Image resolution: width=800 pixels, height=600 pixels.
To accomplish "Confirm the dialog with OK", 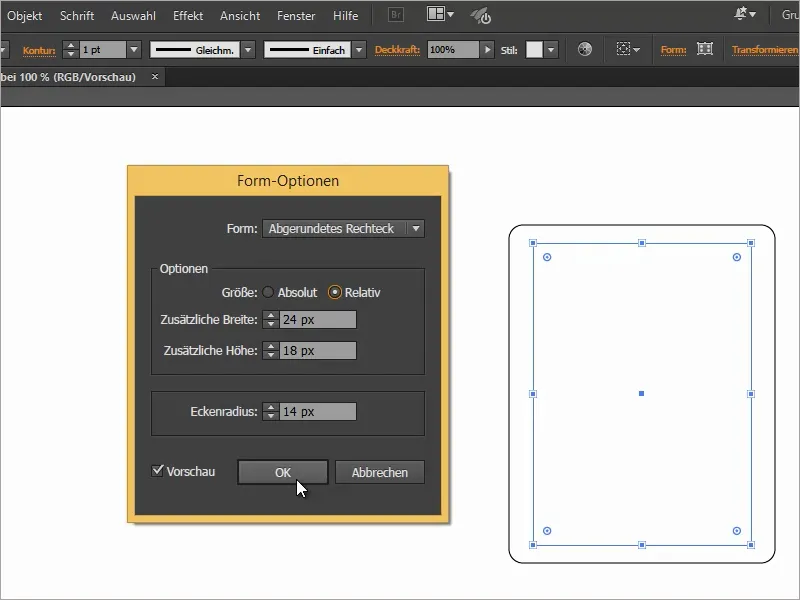I will tap(283, 472).
